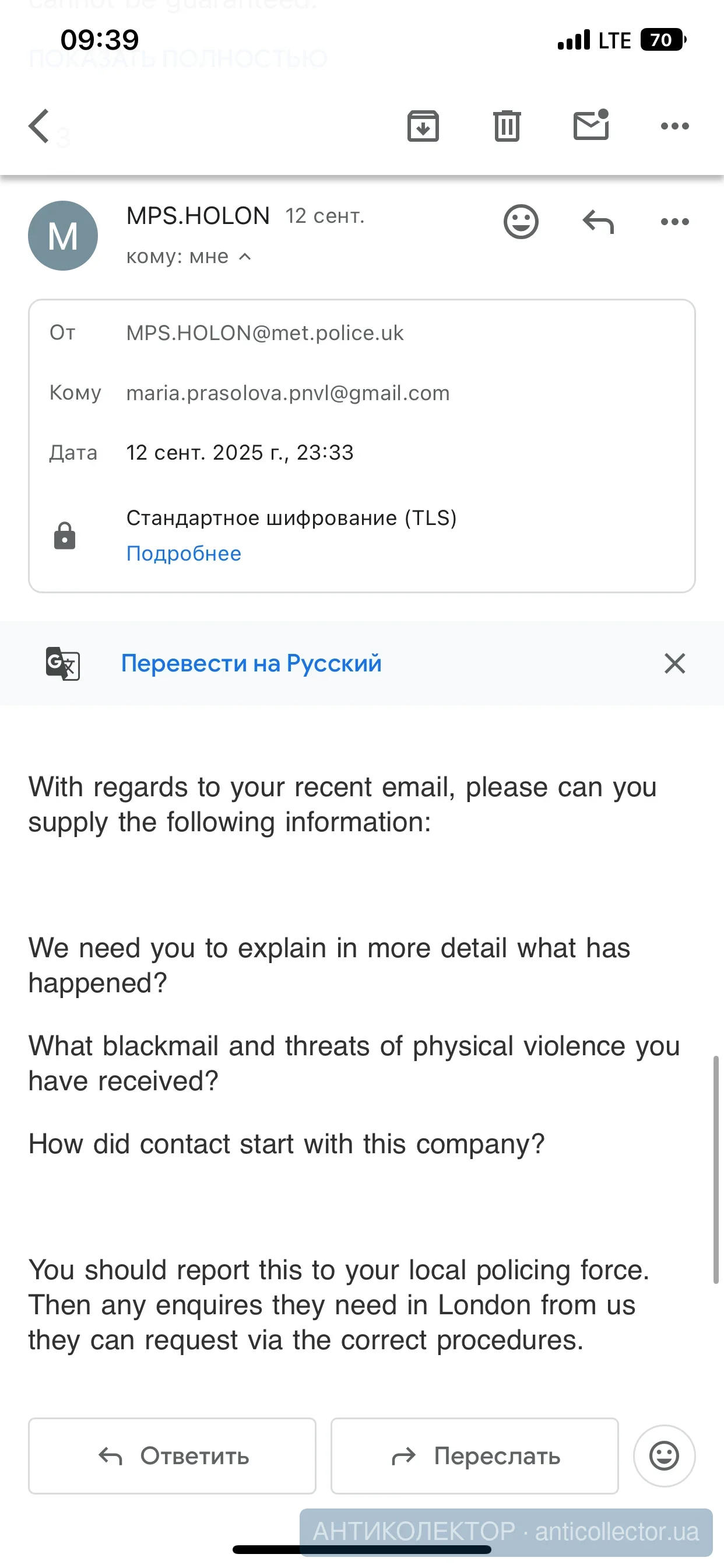Tap the reply arrow in message header
Viewport: 724px width, 1568px height.
tap(598, 222)
